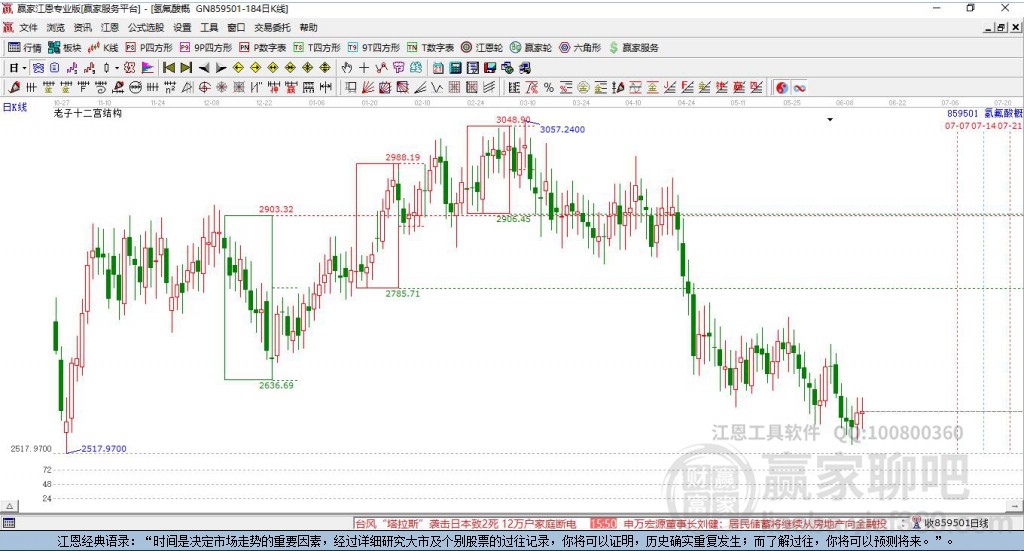1024x551 pixels.
Task: Click the 收859501日线 status entry
Action: [x=957, y=523]
